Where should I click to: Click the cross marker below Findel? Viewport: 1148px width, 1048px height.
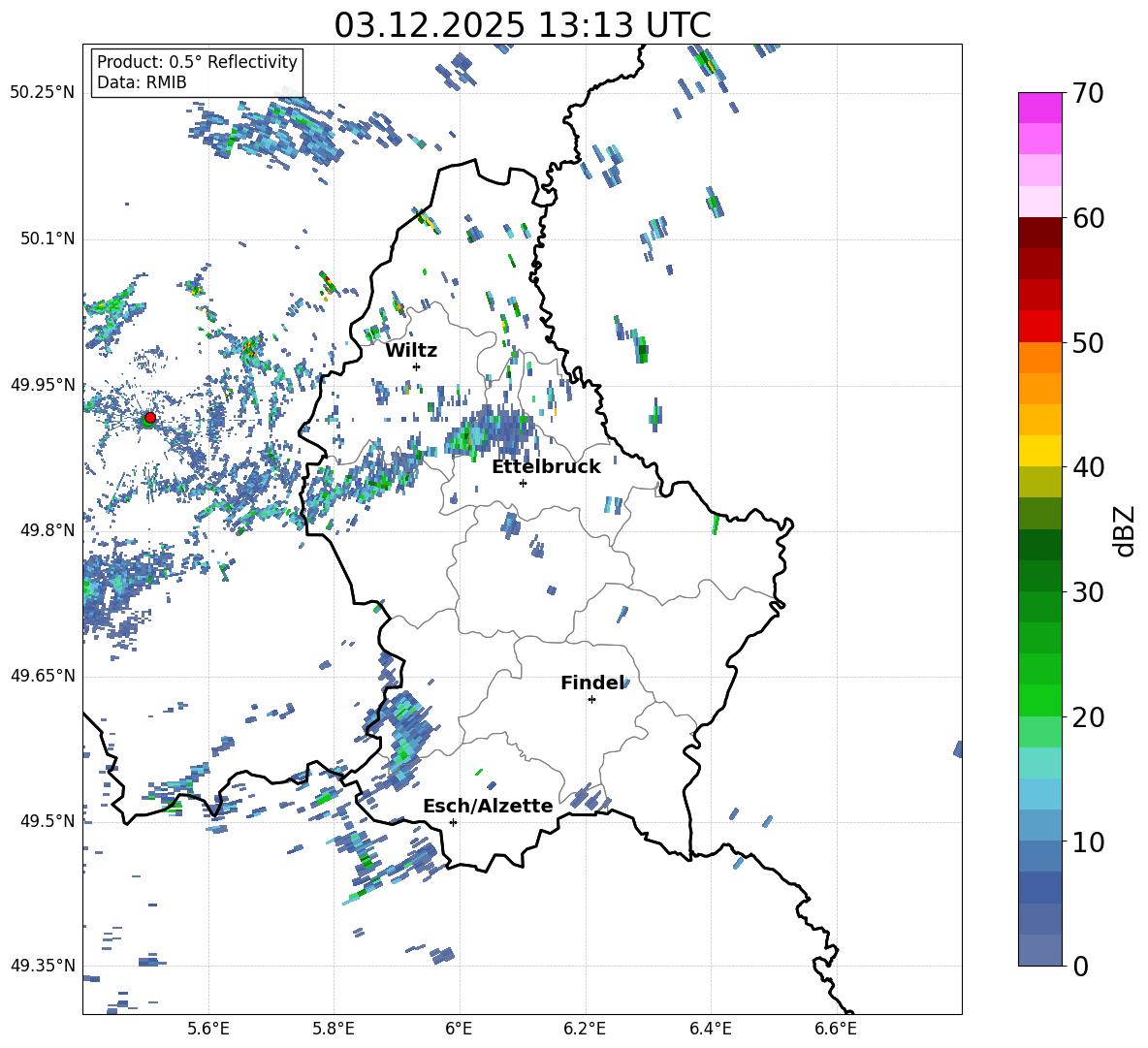point(591,700)
